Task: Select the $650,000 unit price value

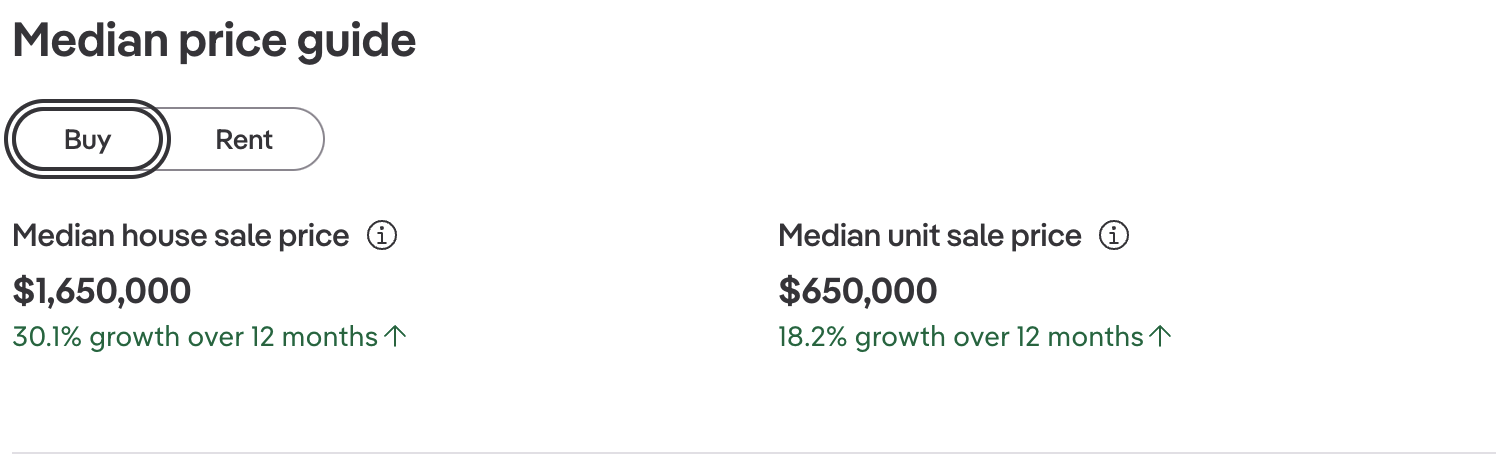Action: [858, 291]
